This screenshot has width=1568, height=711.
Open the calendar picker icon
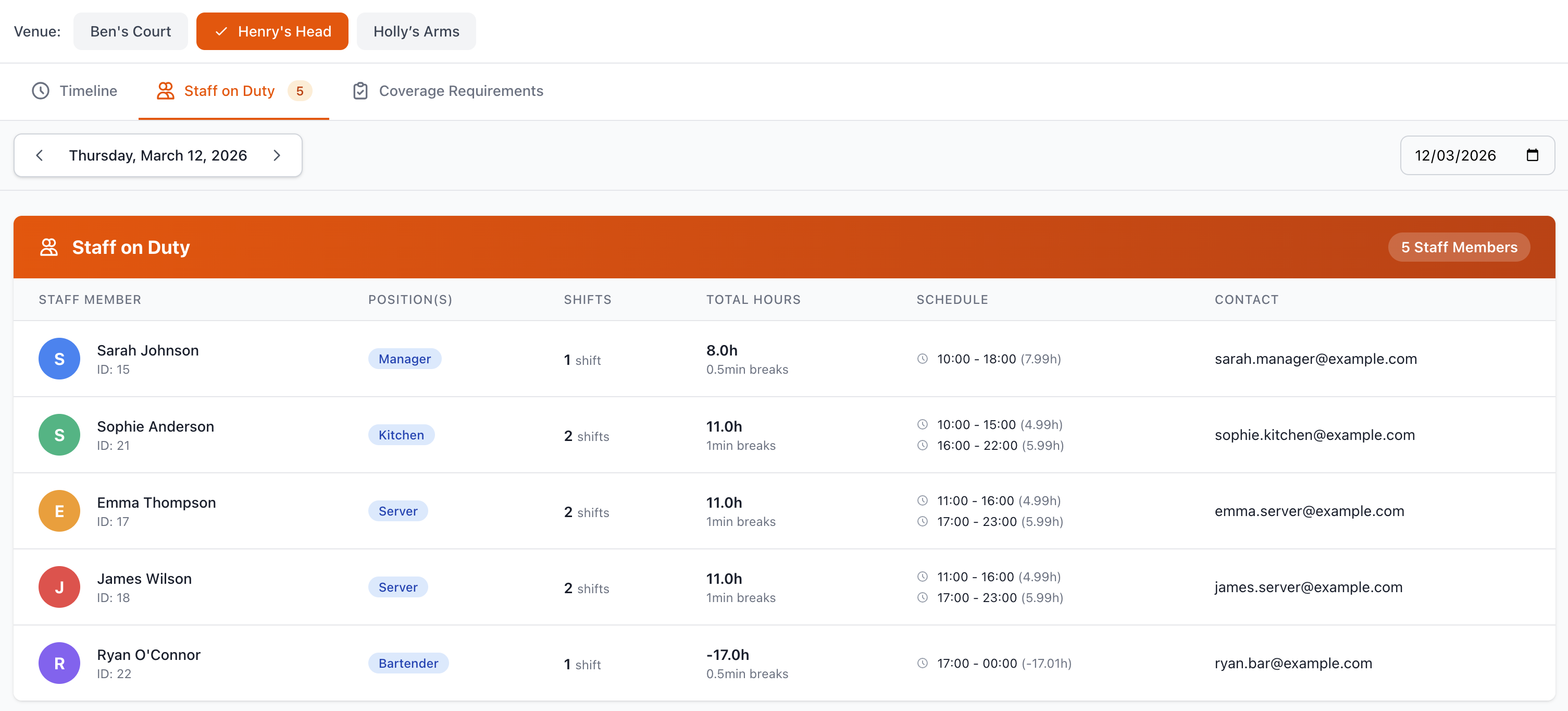click(x=1532, y=155)
